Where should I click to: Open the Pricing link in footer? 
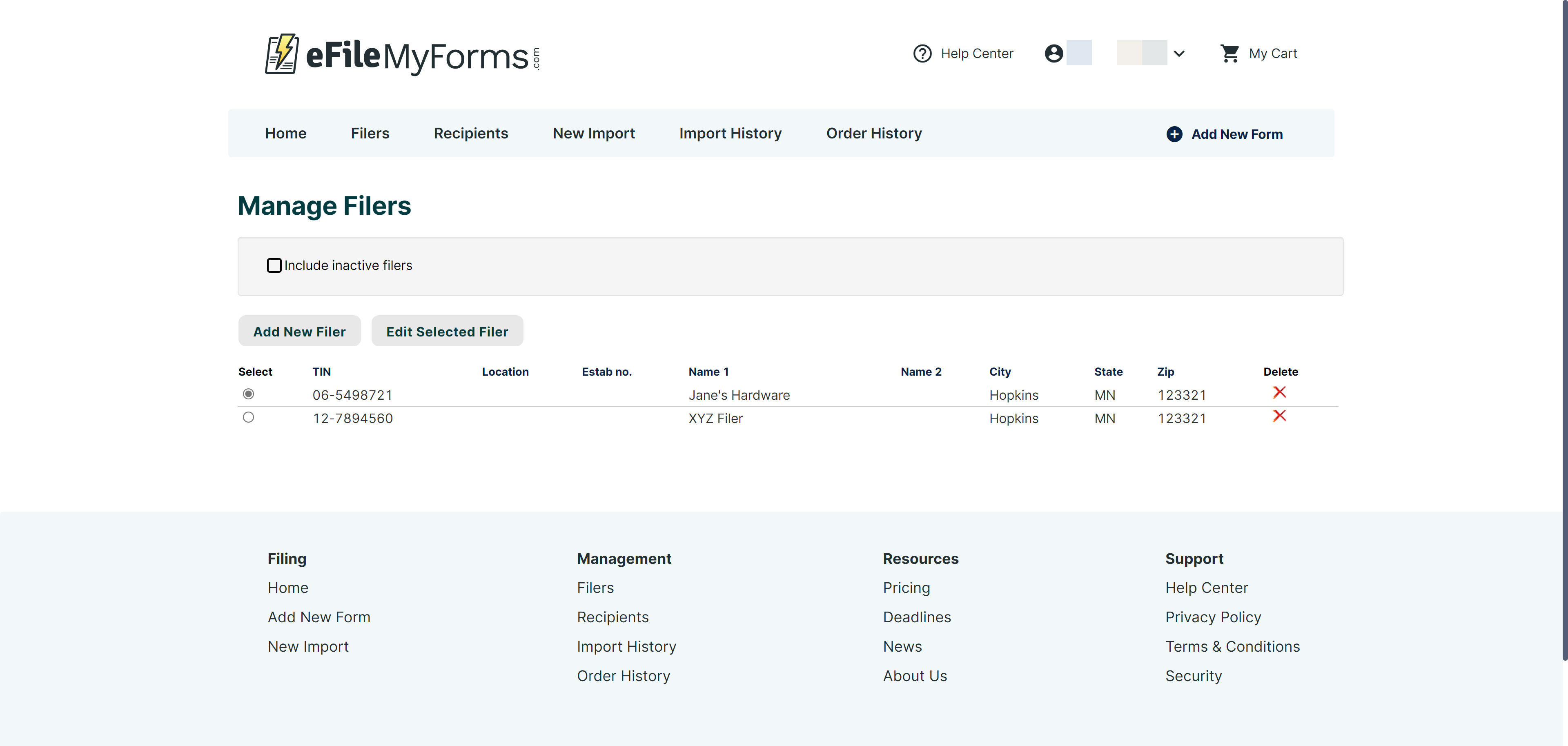[906, 588]
